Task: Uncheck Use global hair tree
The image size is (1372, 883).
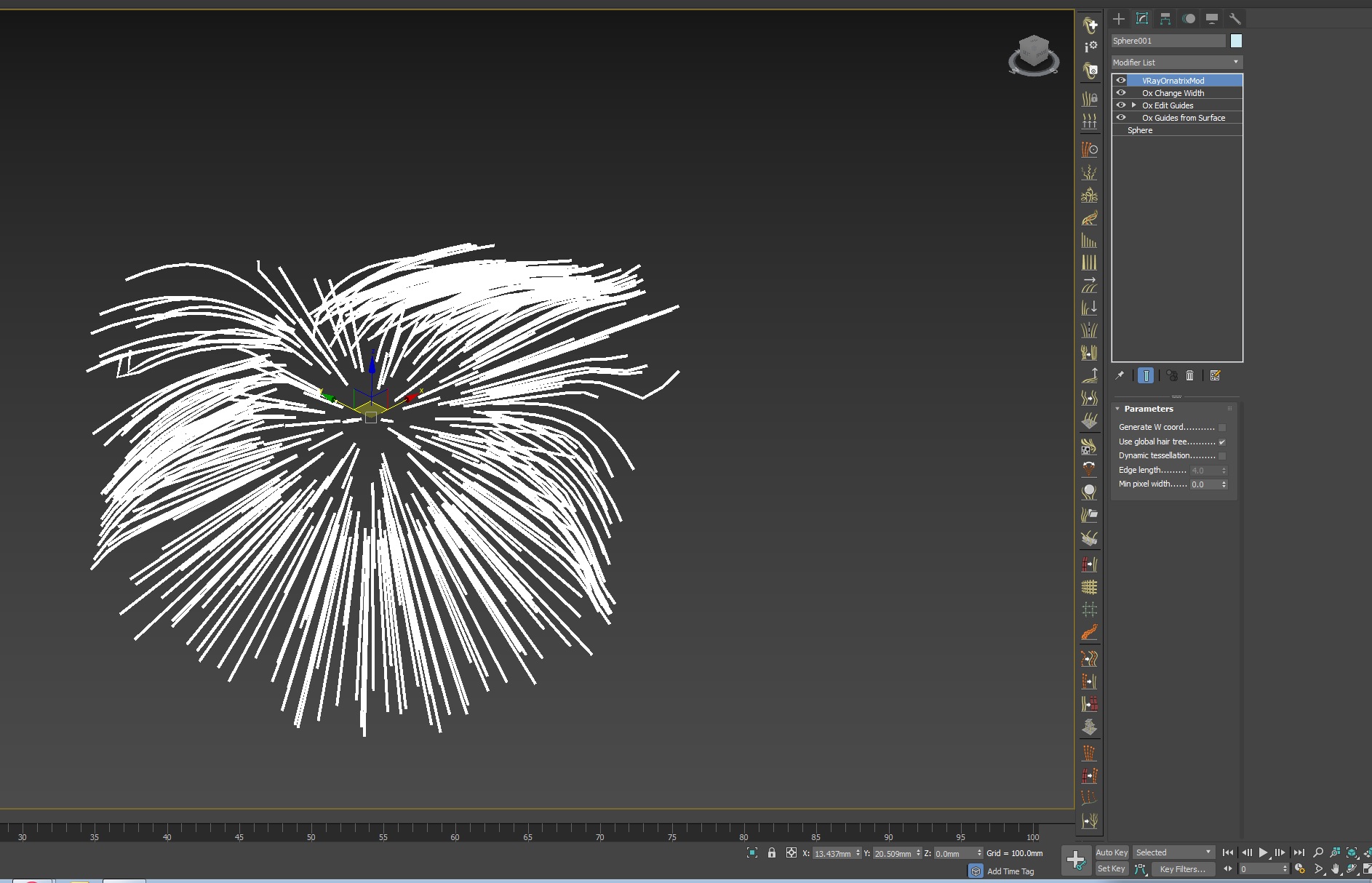Action: click(x=1222, y=441)
